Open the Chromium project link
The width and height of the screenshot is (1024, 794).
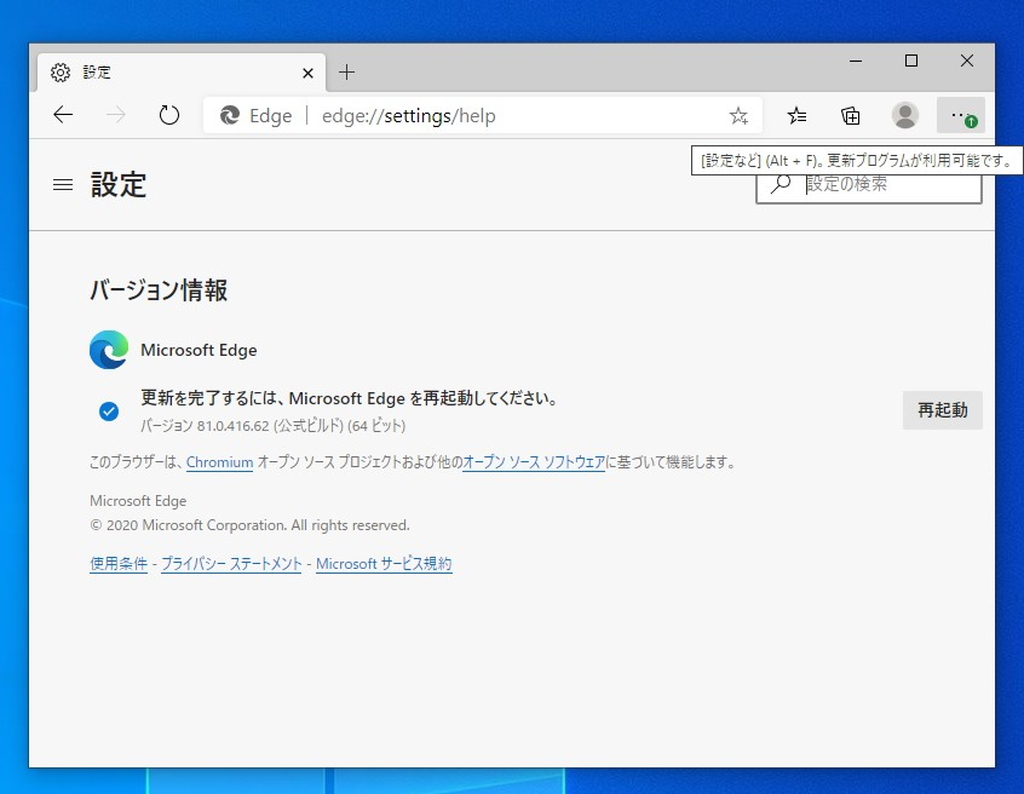click(219, 463)
